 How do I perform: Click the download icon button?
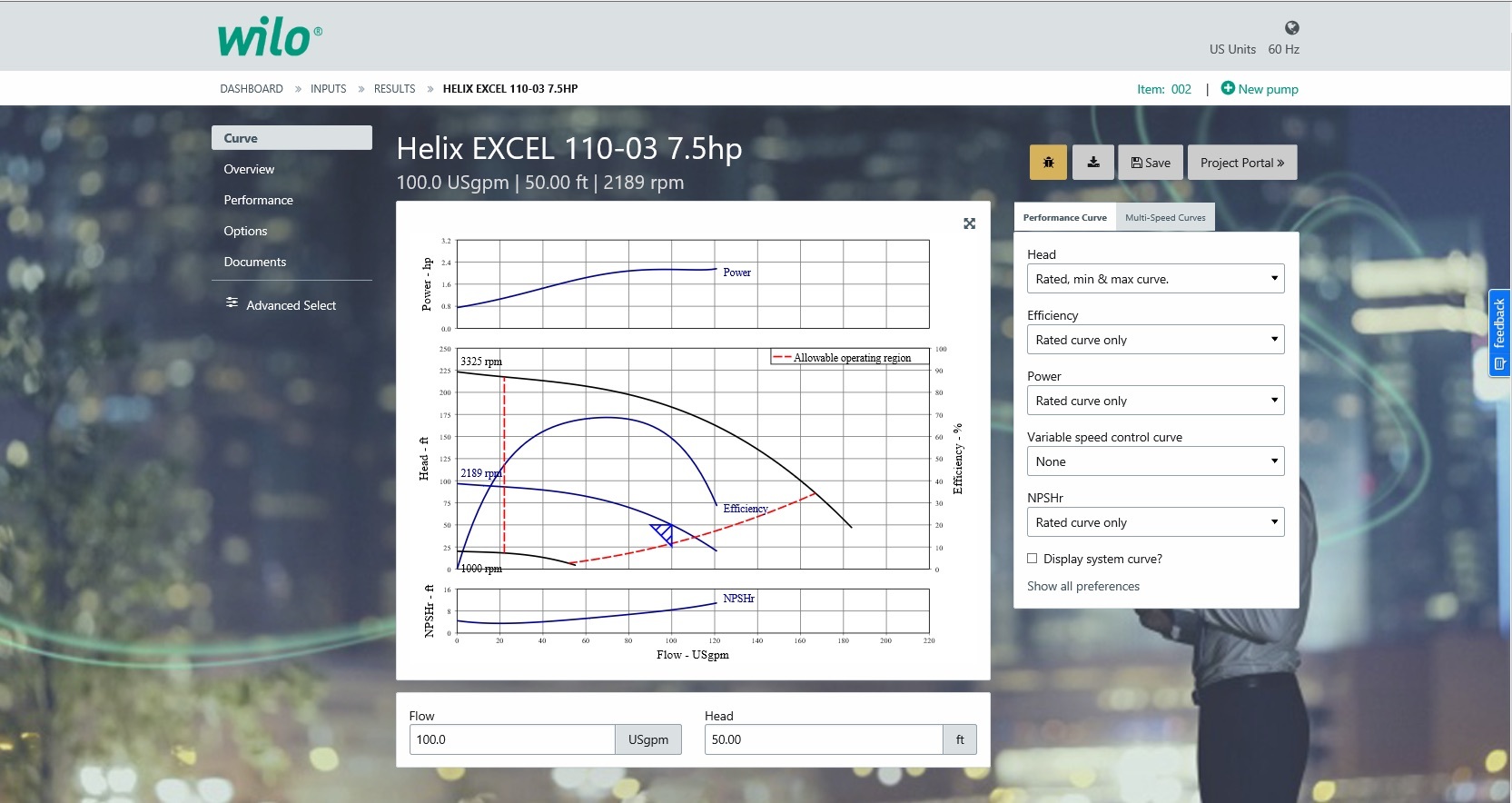(1093, 163)
